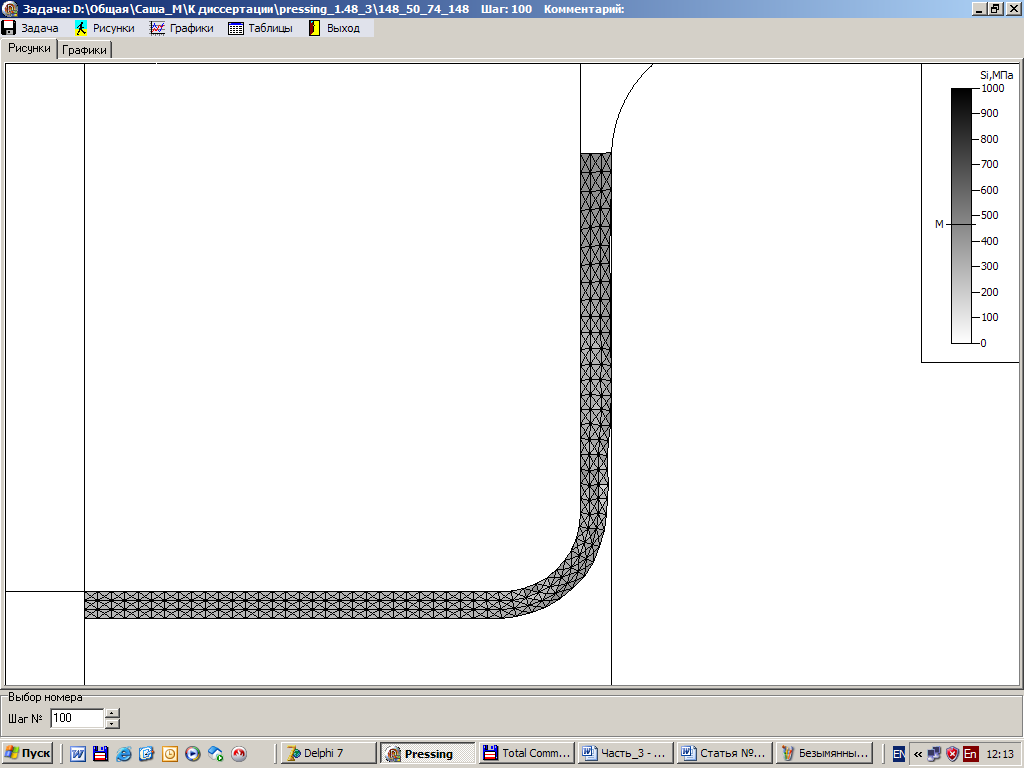Open Total Commander floppy icon in quick launch

coord(100,754)
